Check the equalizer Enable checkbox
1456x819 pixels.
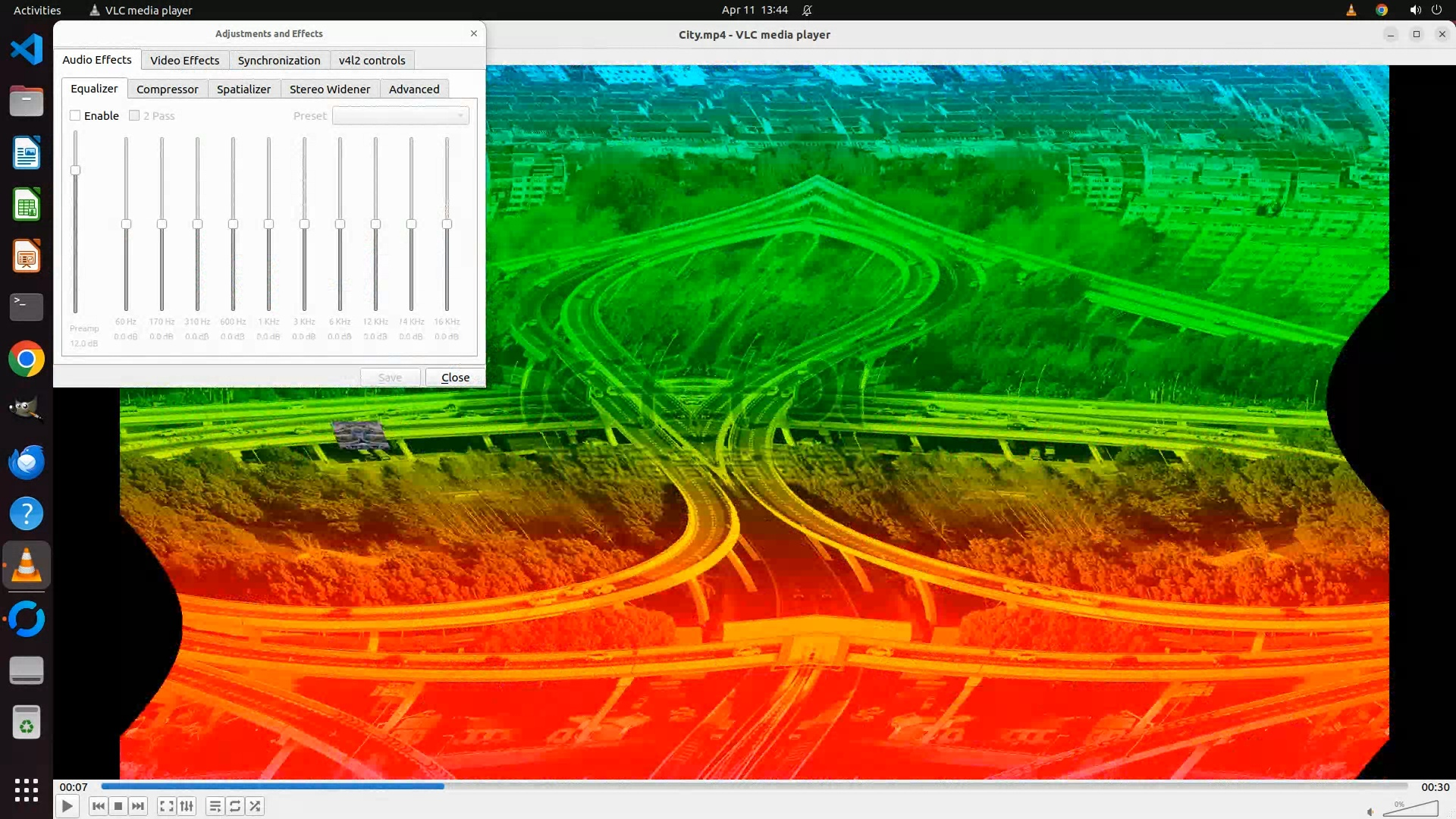pos(75,116)
